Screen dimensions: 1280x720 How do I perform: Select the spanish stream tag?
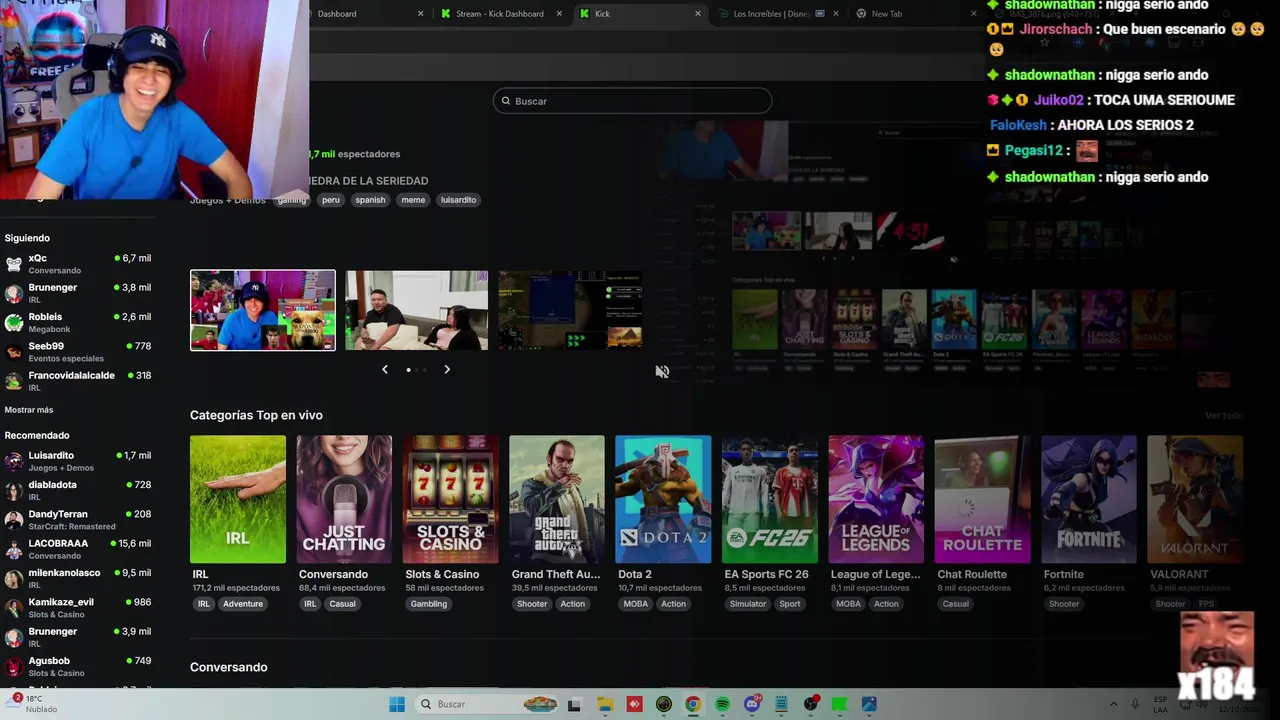pyautogui.click(x=370, y=200)
